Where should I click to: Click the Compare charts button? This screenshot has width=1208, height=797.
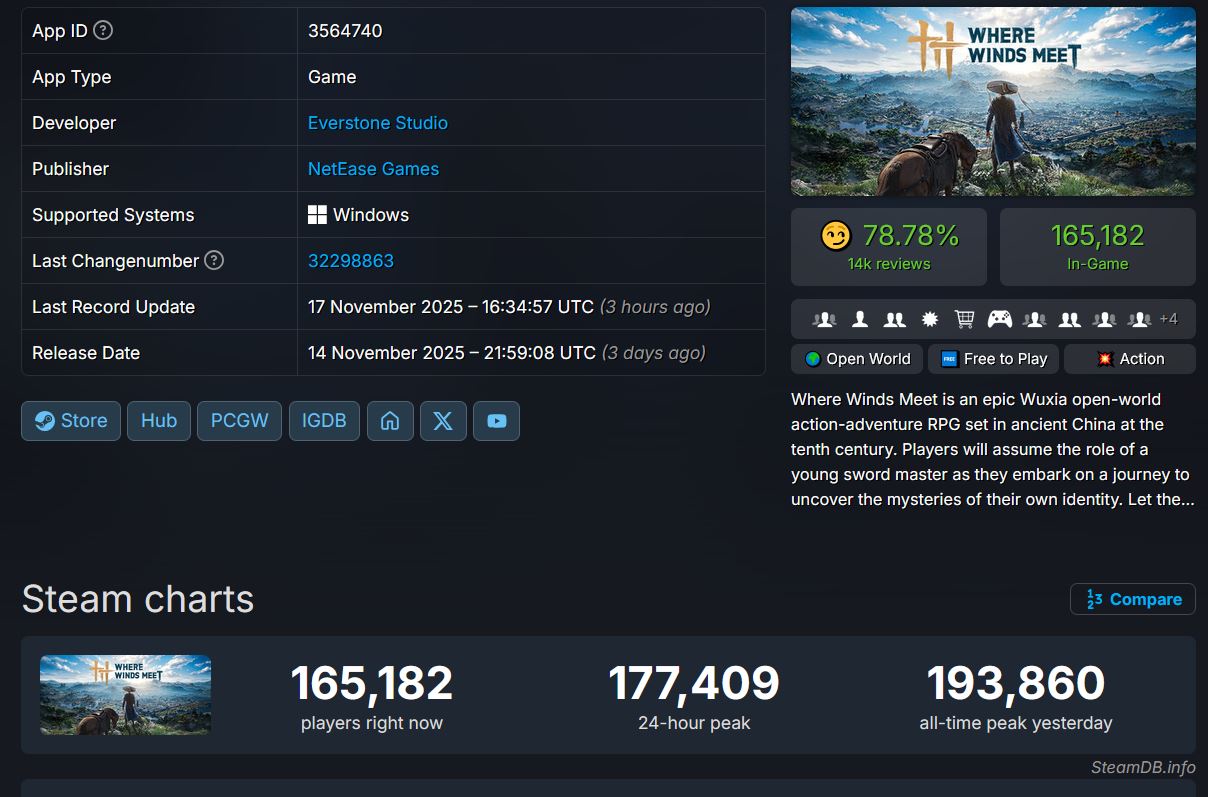click(1133, 599)
